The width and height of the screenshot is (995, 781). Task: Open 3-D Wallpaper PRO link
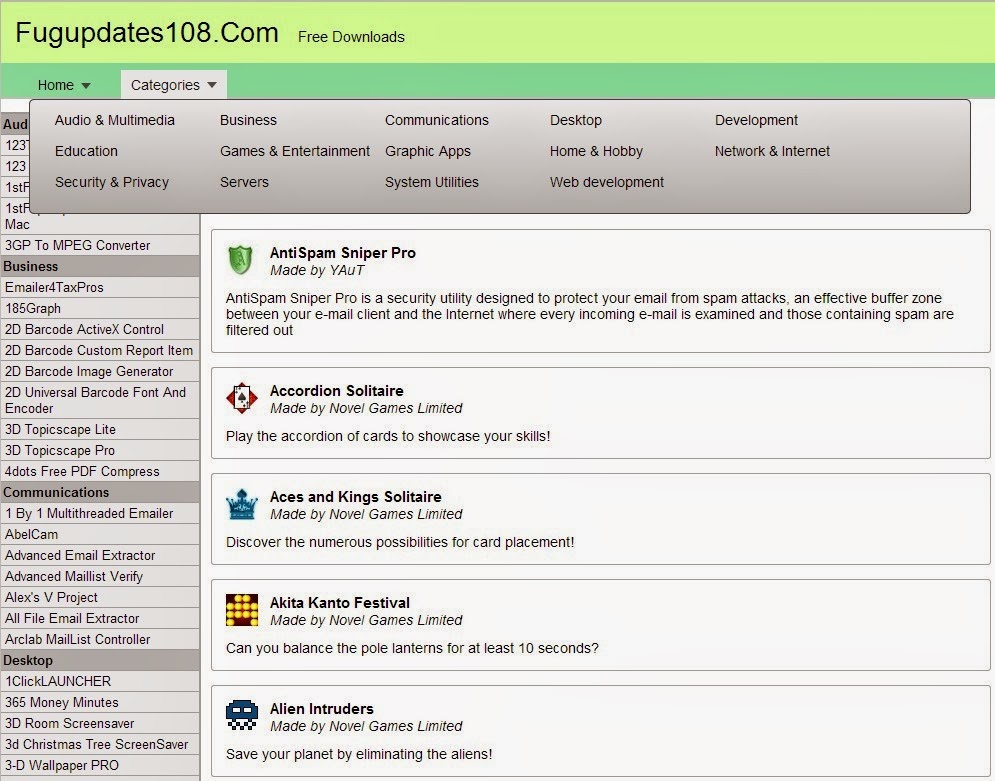(100, 765)
